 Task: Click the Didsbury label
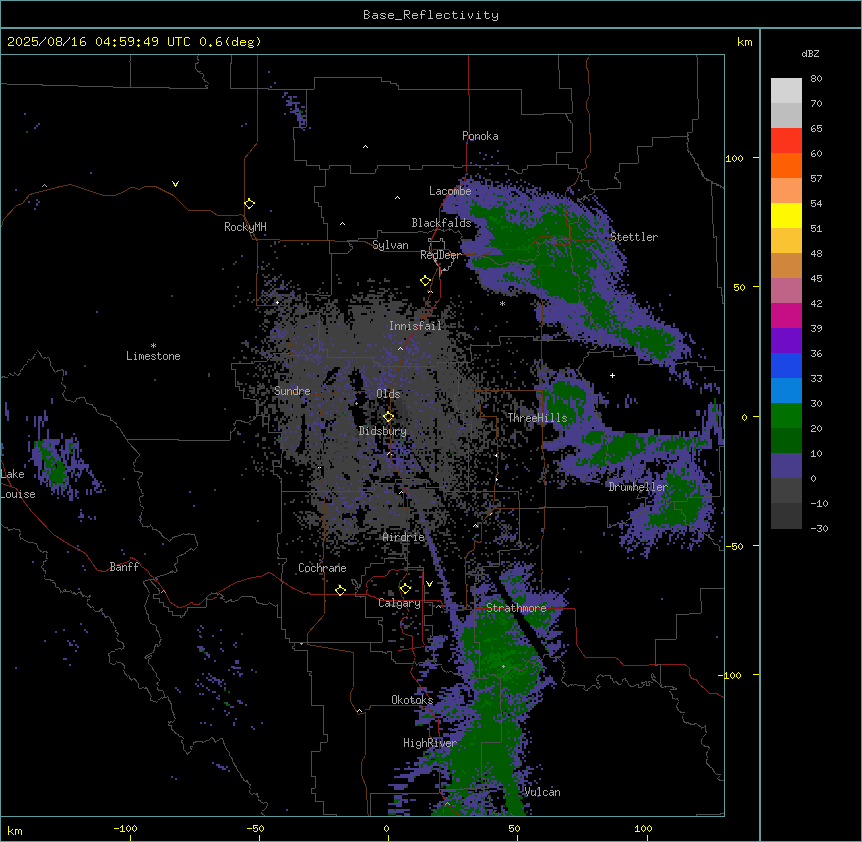tap(383, 431)
